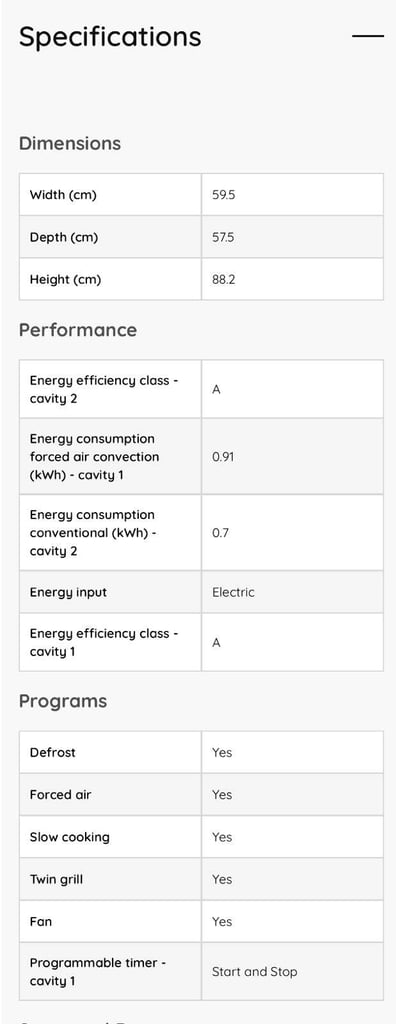Screen dimensions: 396x1024
Task: Click the Fan program Yes value
Action: coord(222,921)
